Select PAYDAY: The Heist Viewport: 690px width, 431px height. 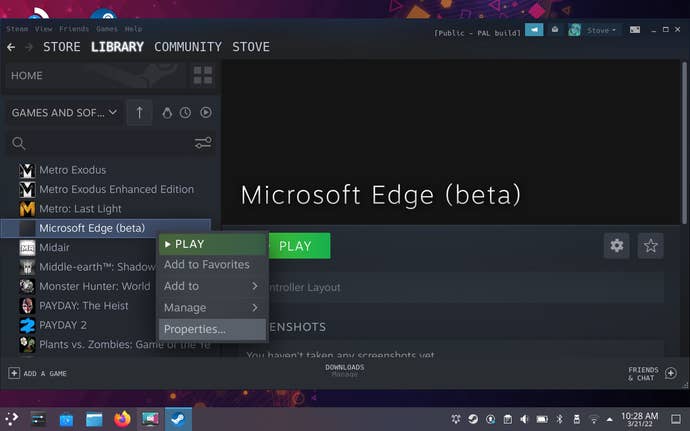coord(84,306)
